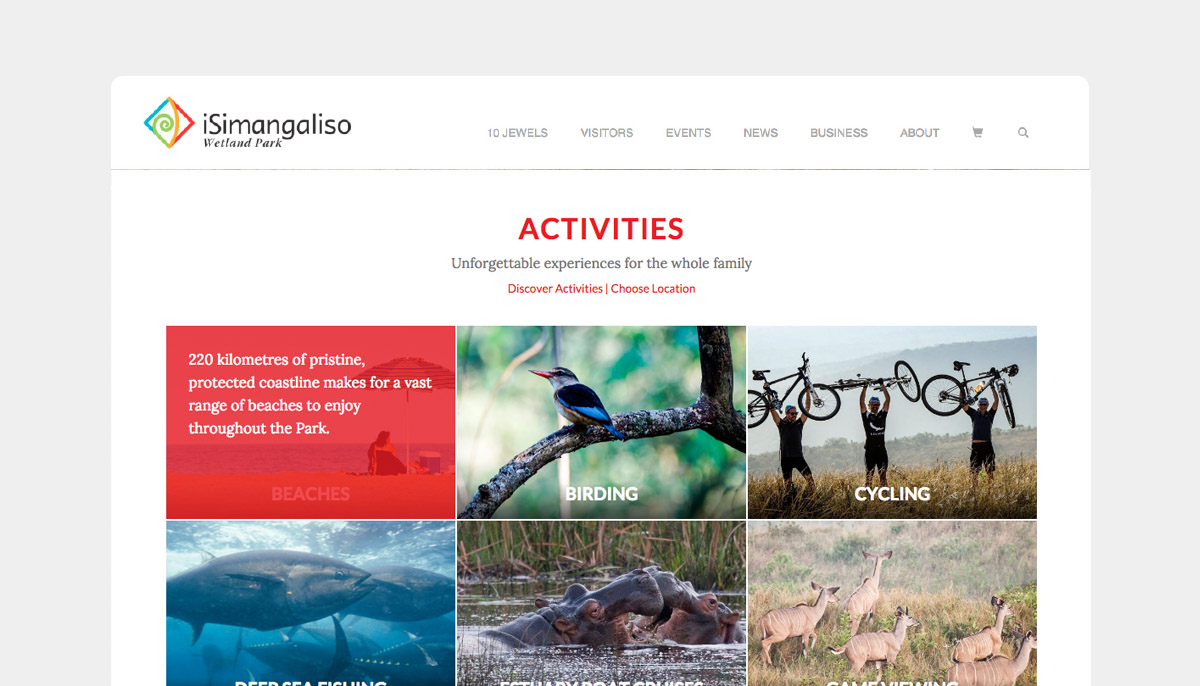Click the search magnifier icon

1023,132
